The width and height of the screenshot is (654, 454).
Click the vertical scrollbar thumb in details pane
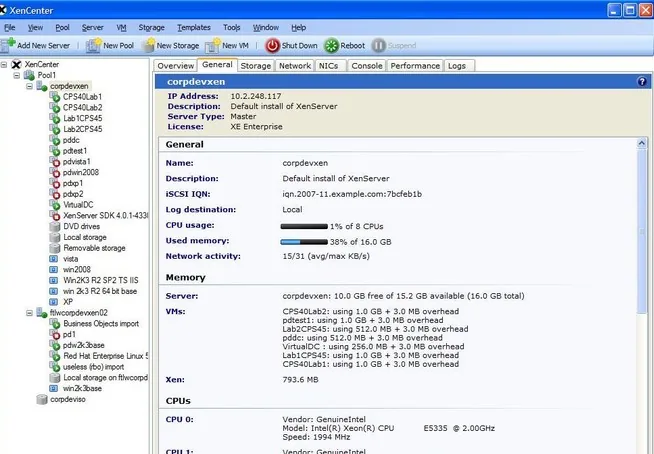(x=642, y=231)
